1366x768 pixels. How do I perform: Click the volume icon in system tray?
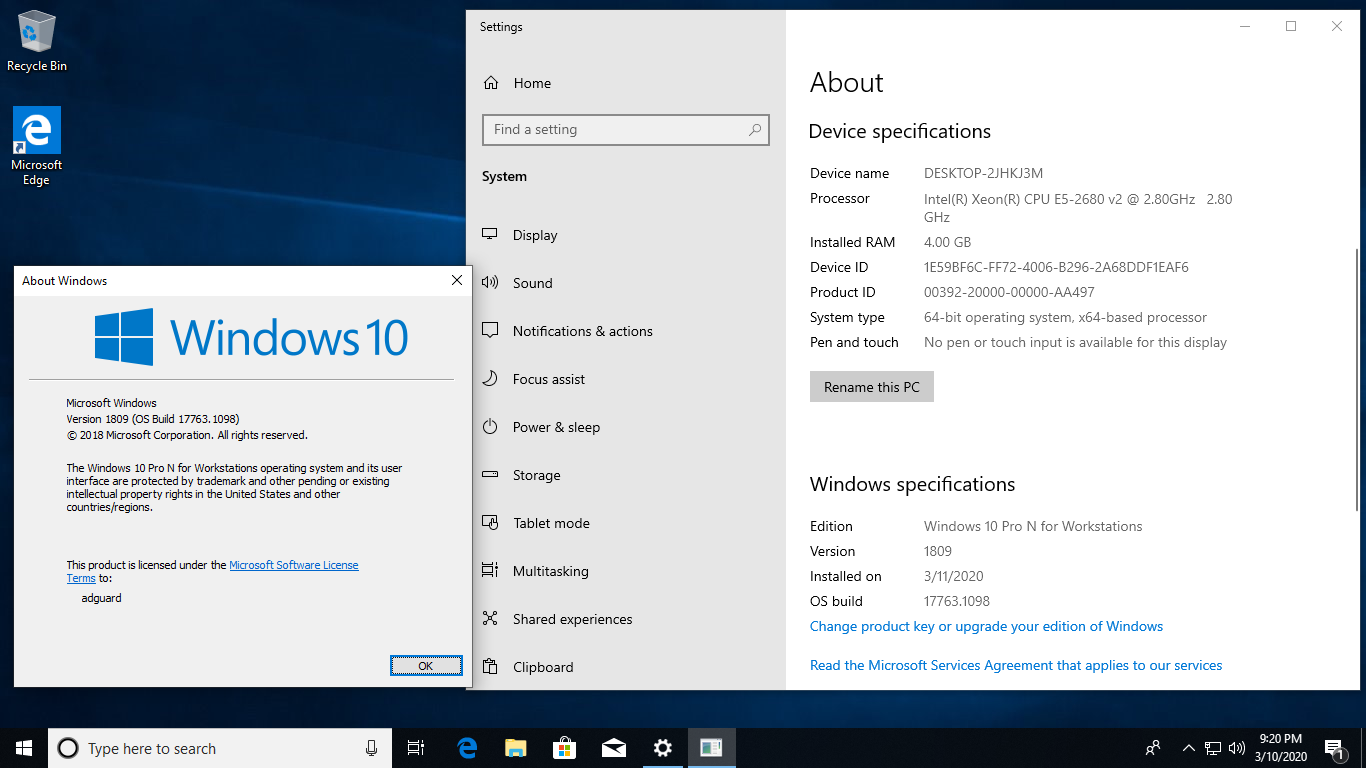(1237, 748)
